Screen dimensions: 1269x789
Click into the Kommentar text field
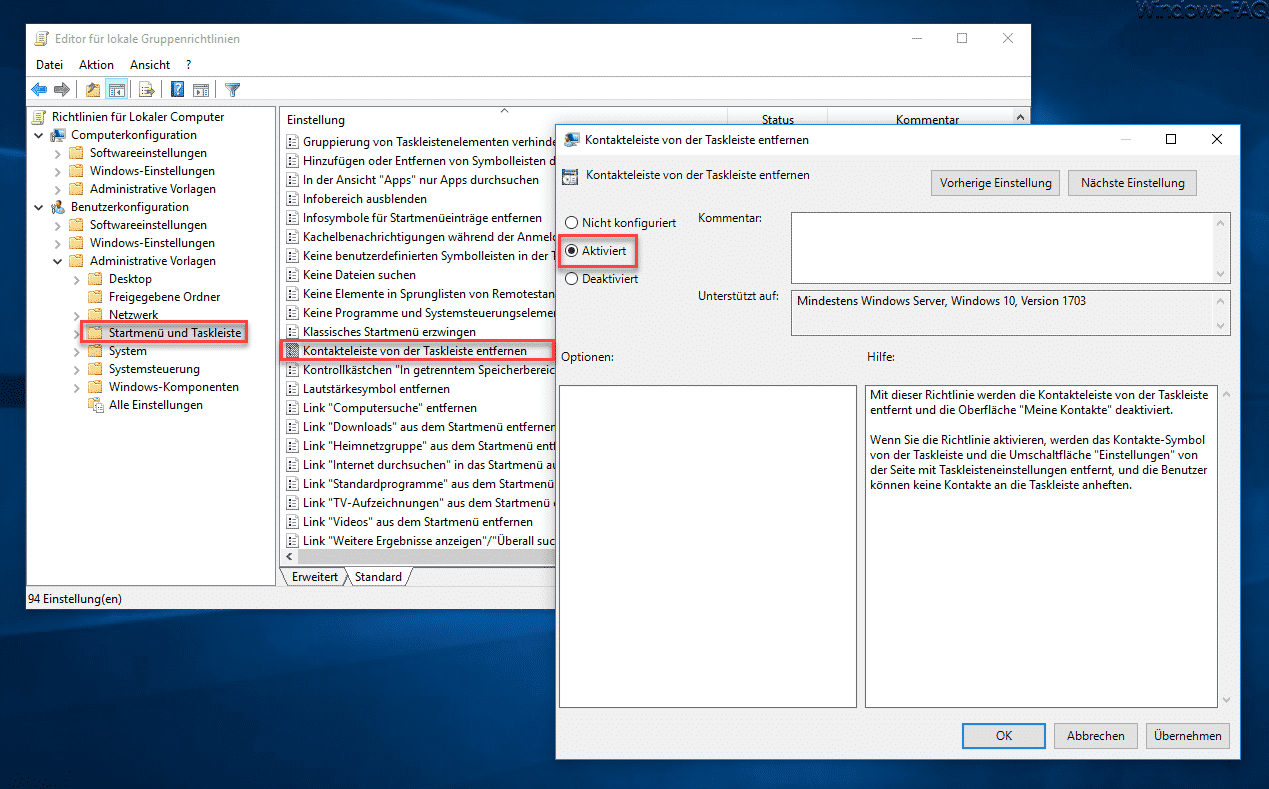pyautogui.click(x=1001, y=247)
